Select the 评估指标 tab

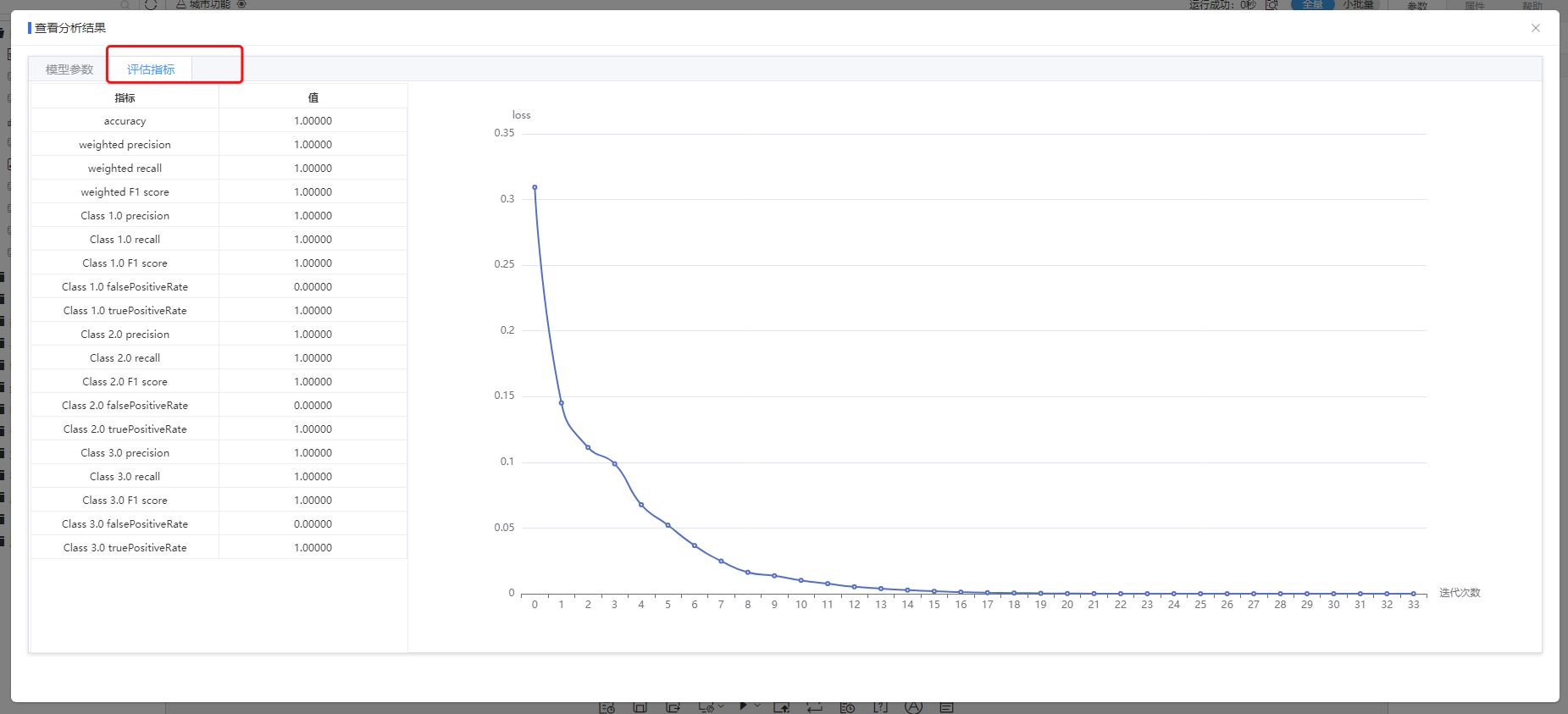pos(151,69)
